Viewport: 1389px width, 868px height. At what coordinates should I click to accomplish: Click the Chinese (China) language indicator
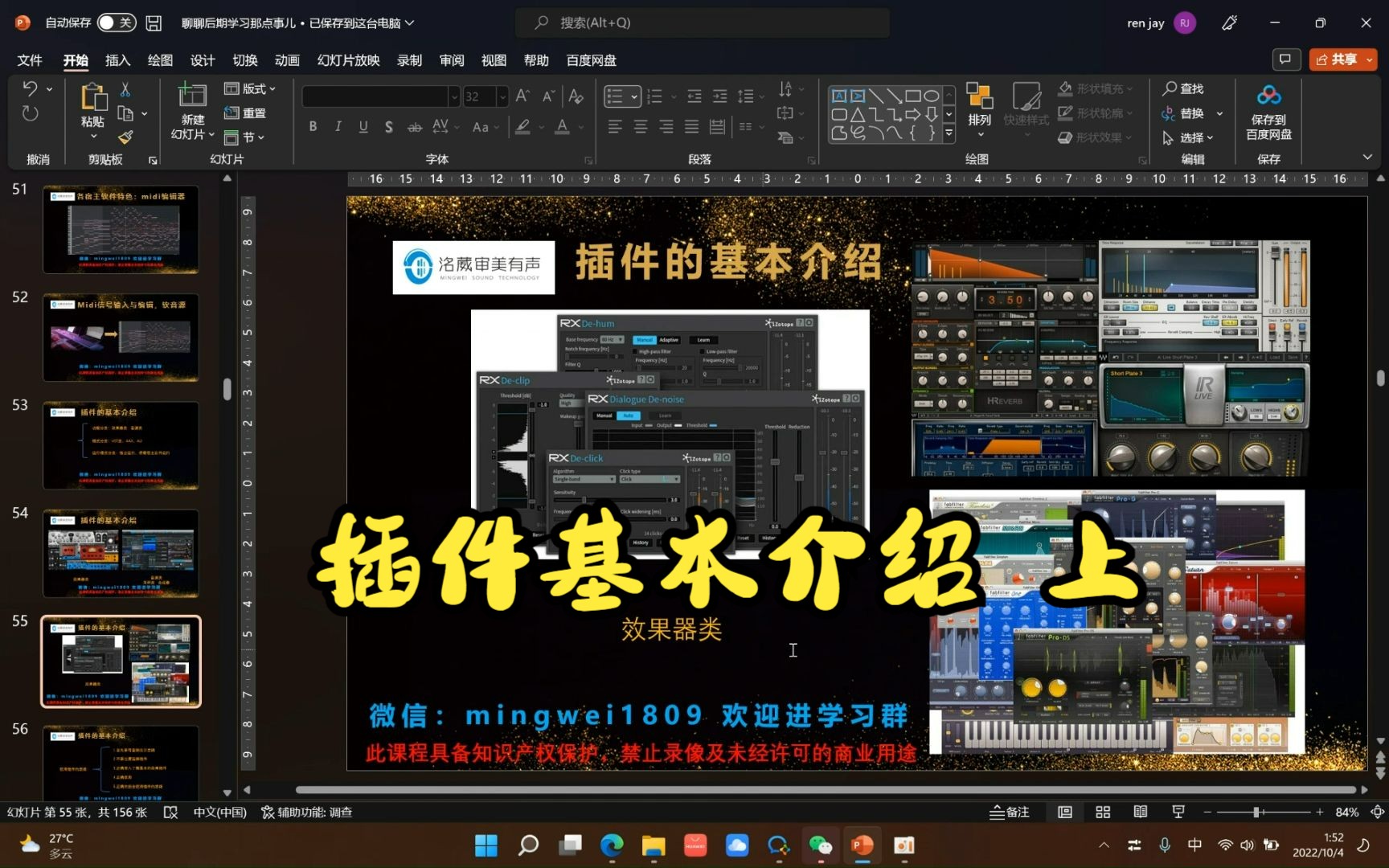[x=219, y=812]
